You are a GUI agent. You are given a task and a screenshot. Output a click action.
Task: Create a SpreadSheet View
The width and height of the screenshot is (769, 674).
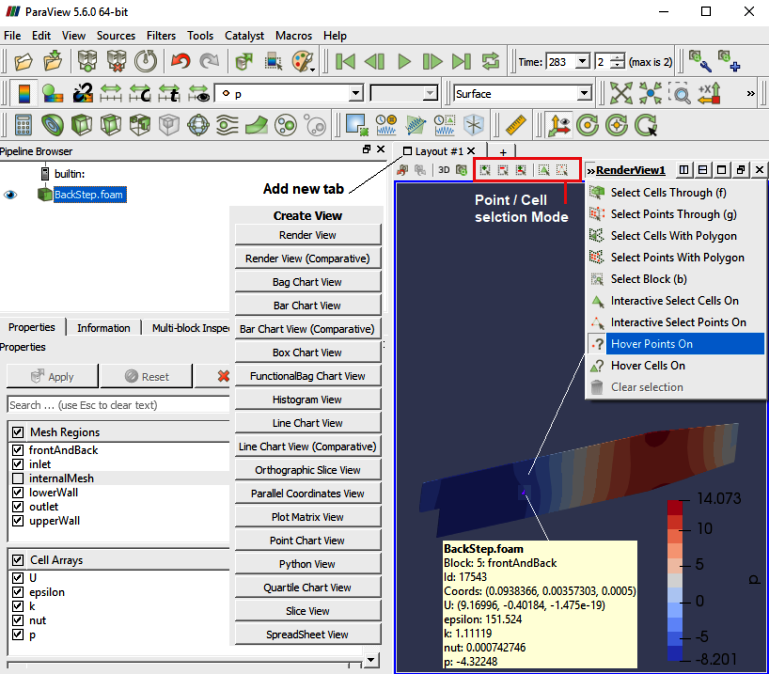coord(308,635)
